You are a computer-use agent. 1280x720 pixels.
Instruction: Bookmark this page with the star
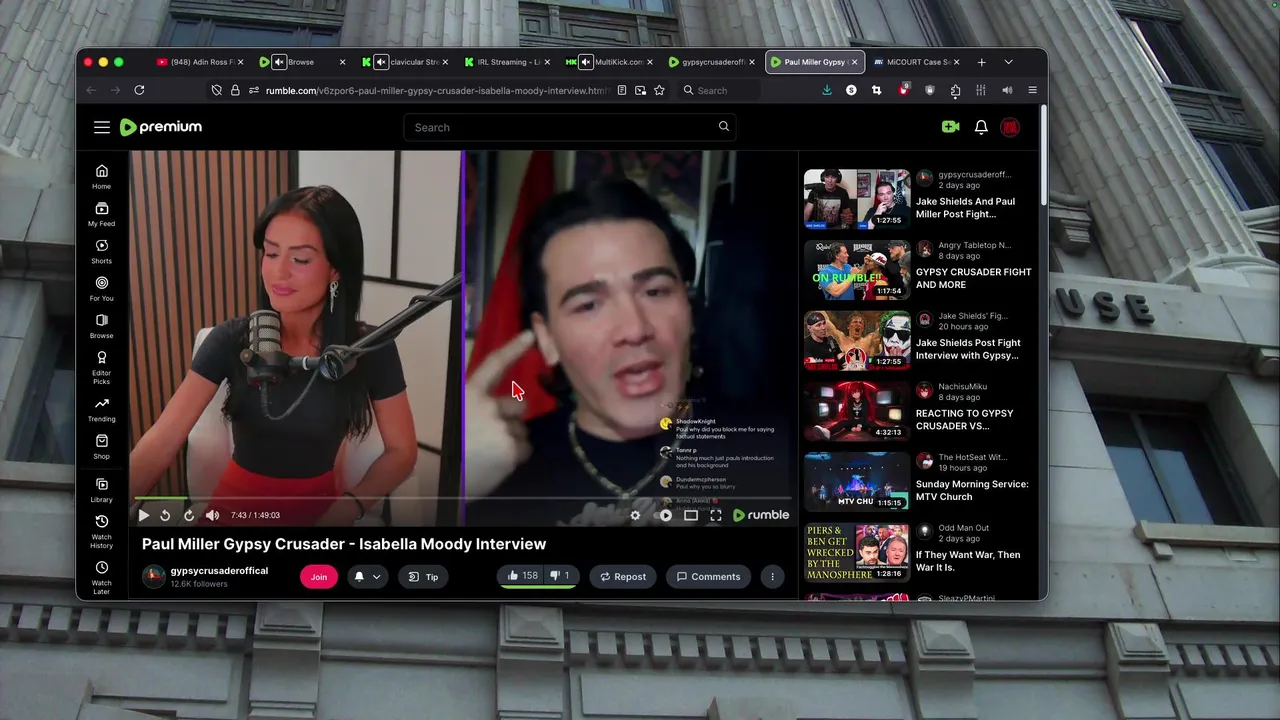click(659, 90)
